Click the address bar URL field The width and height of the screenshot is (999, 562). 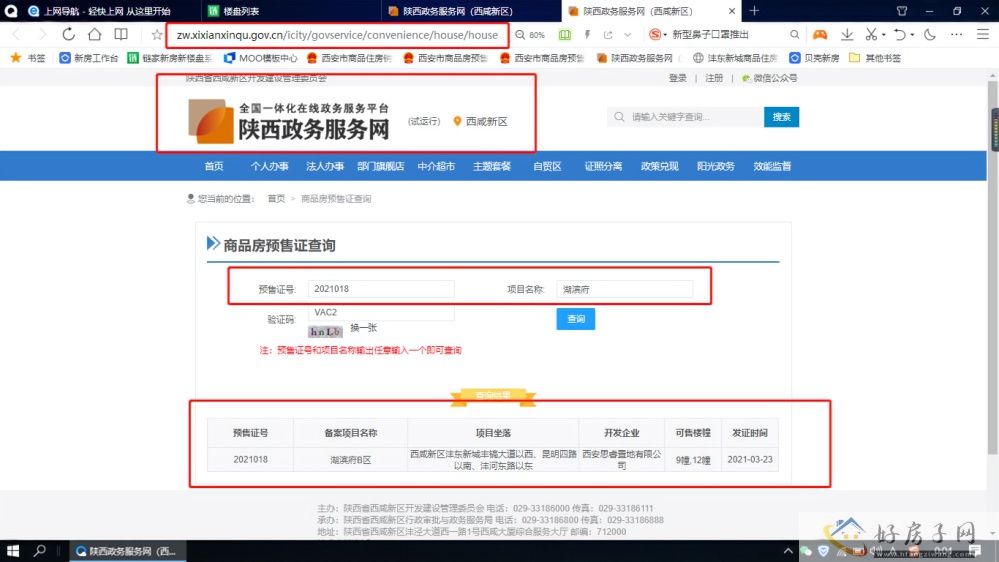click(x=337, y=35)
